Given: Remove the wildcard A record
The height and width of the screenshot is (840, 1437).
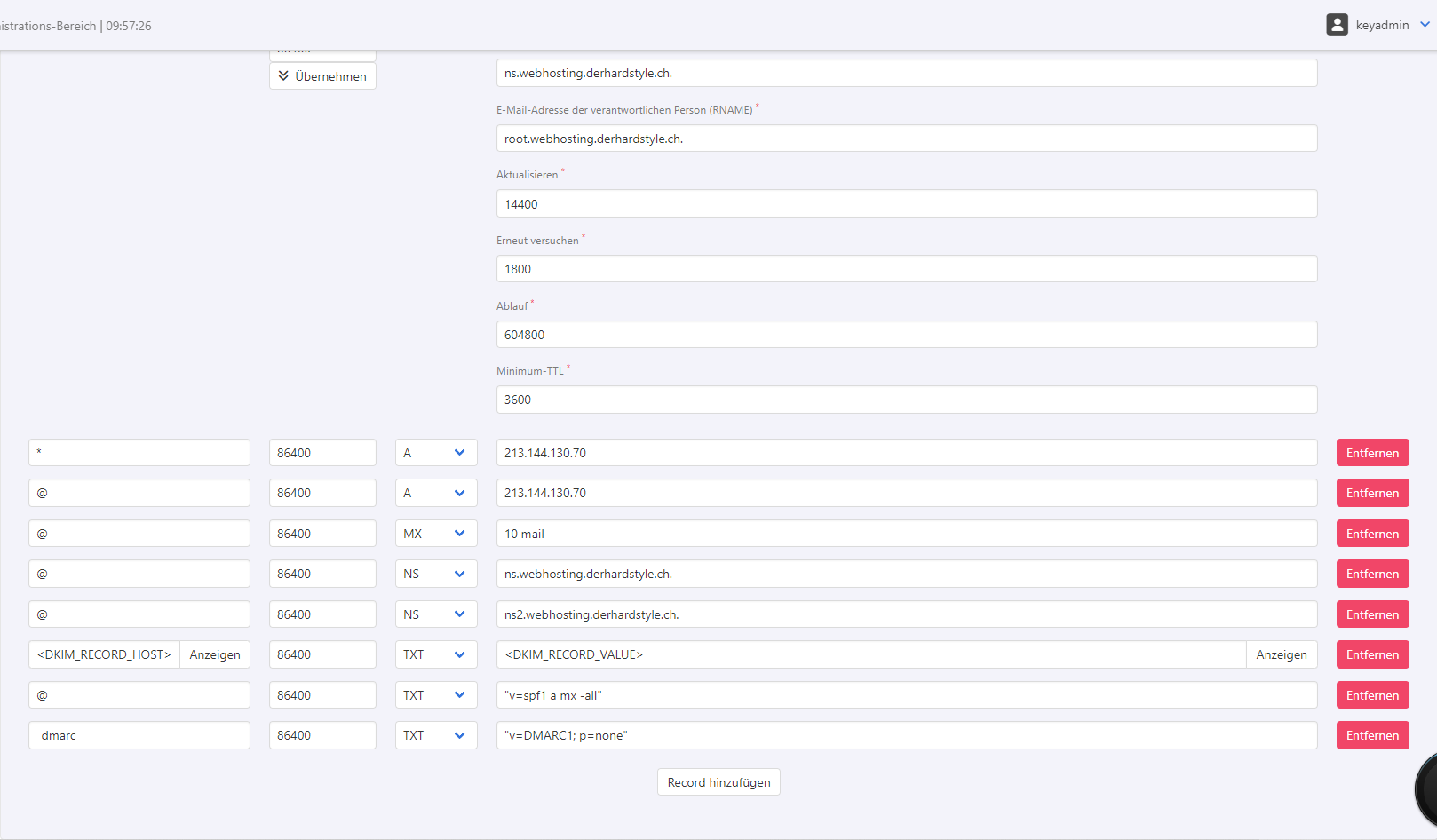Looking at the screenshot, I should tap(1372, 453).
